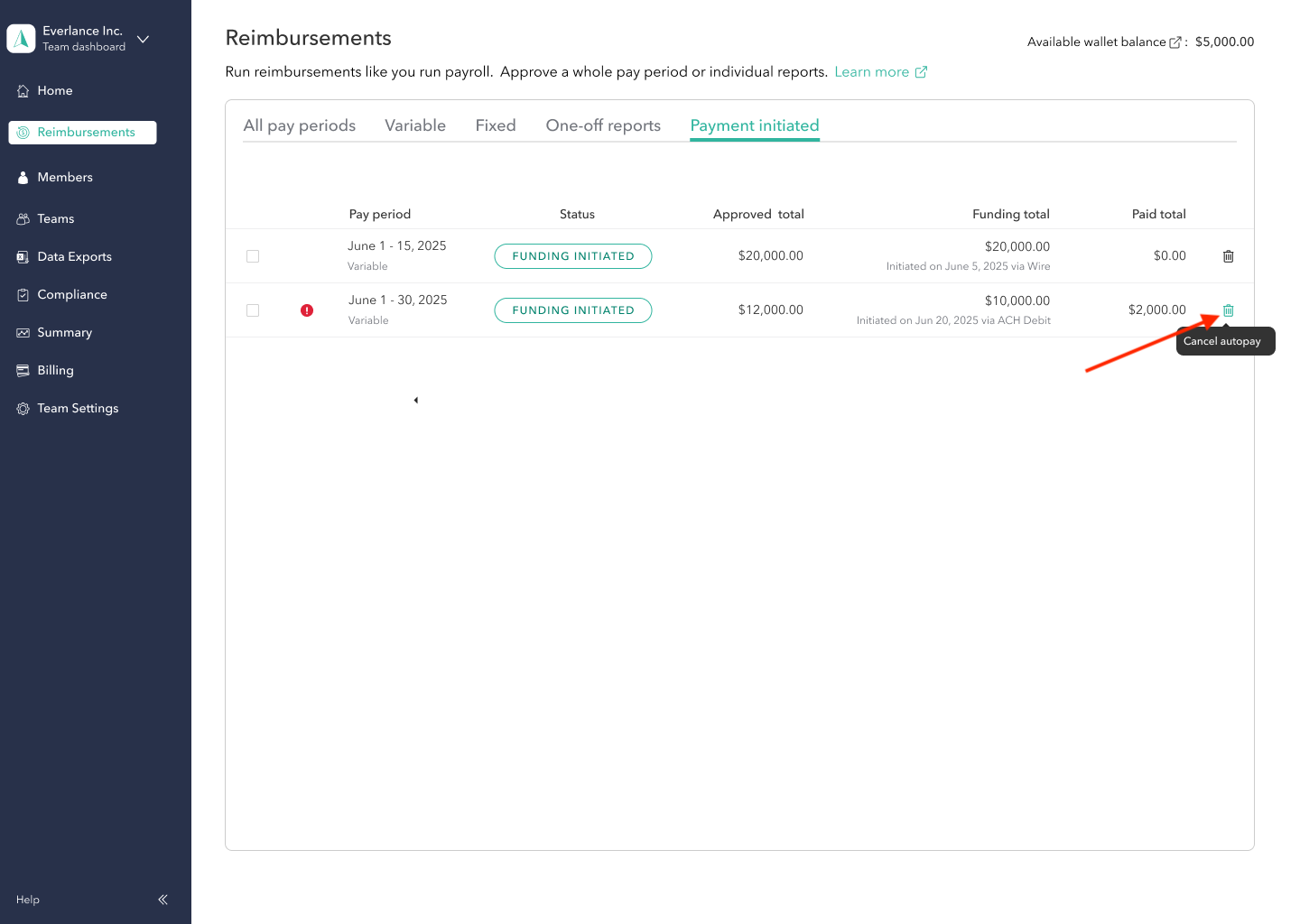
Task: Open the Teams page from sidebar
Action: pos(57,218)
